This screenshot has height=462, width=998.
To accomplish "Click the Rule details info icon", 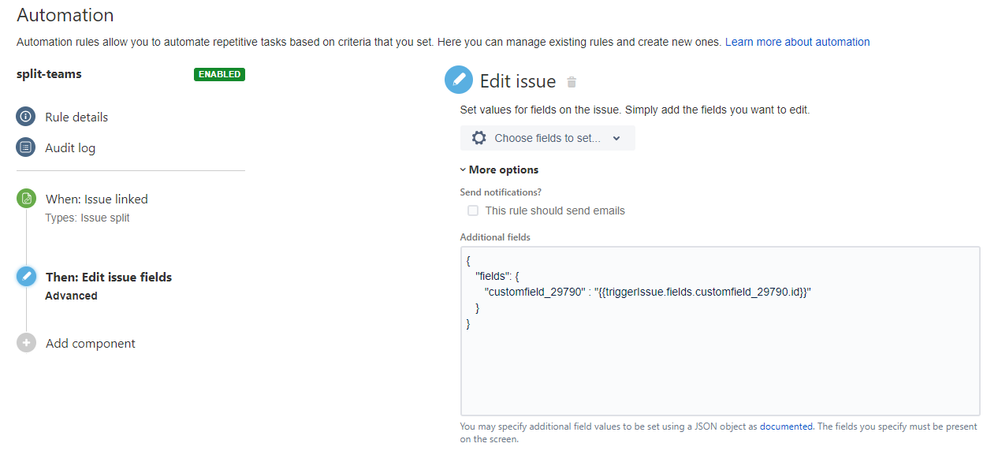I will coord(26,117).
